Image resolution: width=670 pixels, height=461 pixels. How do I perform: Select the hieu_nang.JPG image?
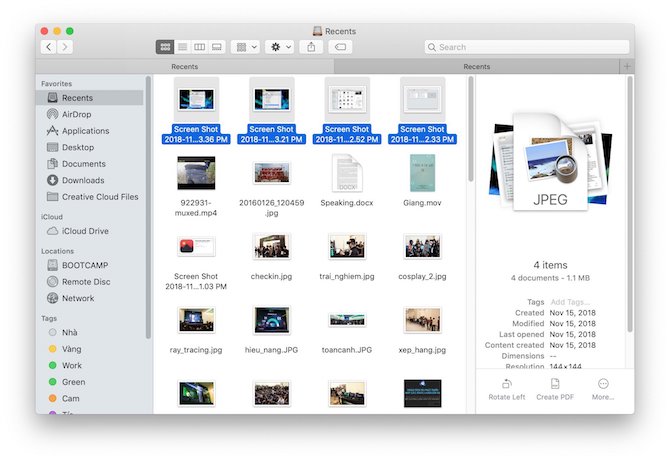[271, 330]
